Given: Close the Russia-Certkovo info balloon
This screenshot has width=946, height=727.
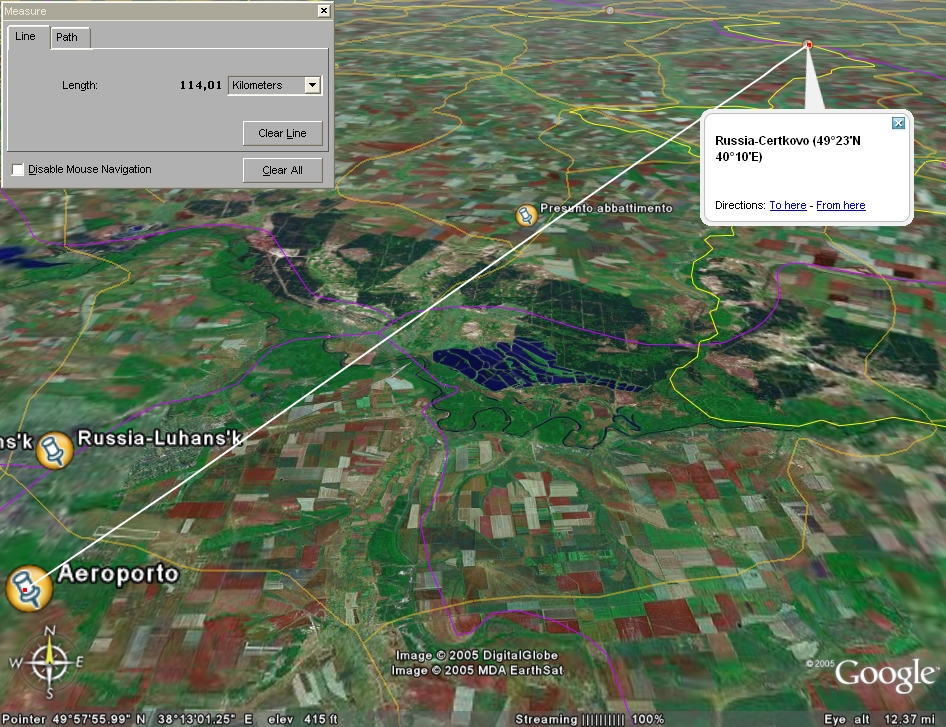Looking at the screenshot, I should (x=898, y=123).
